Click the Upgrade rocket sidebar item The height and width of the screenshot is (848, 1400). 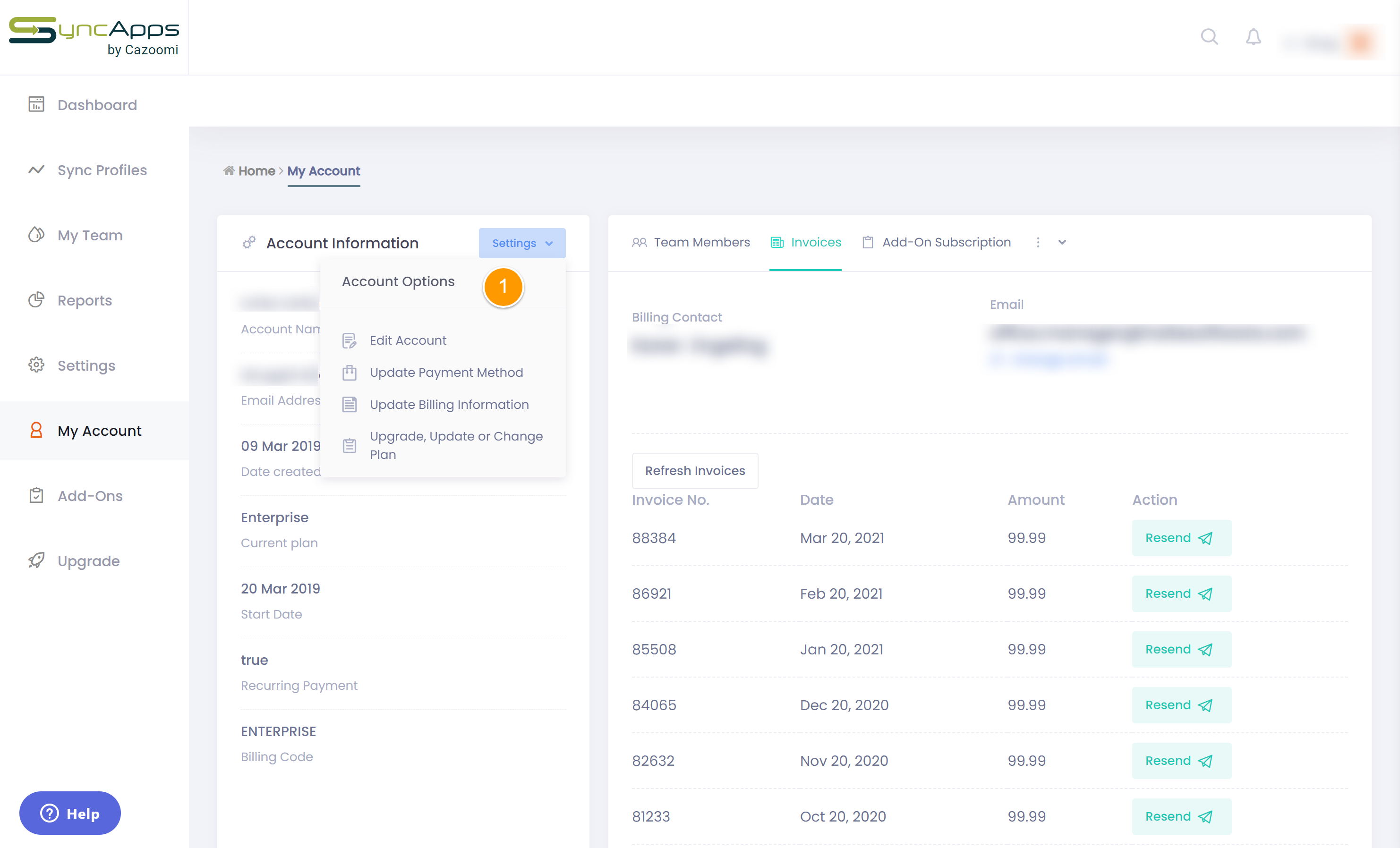click(88, 560)
